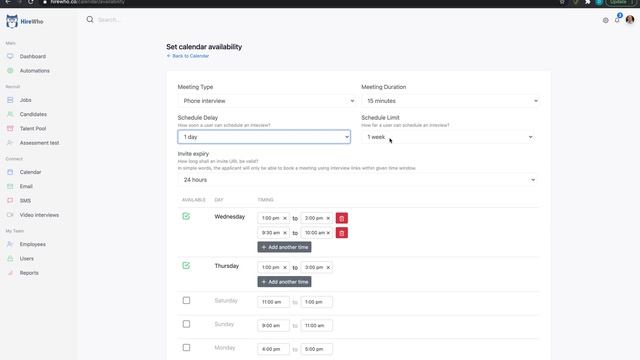Go to Candidates menu item
640x360 pixels.
33,114
